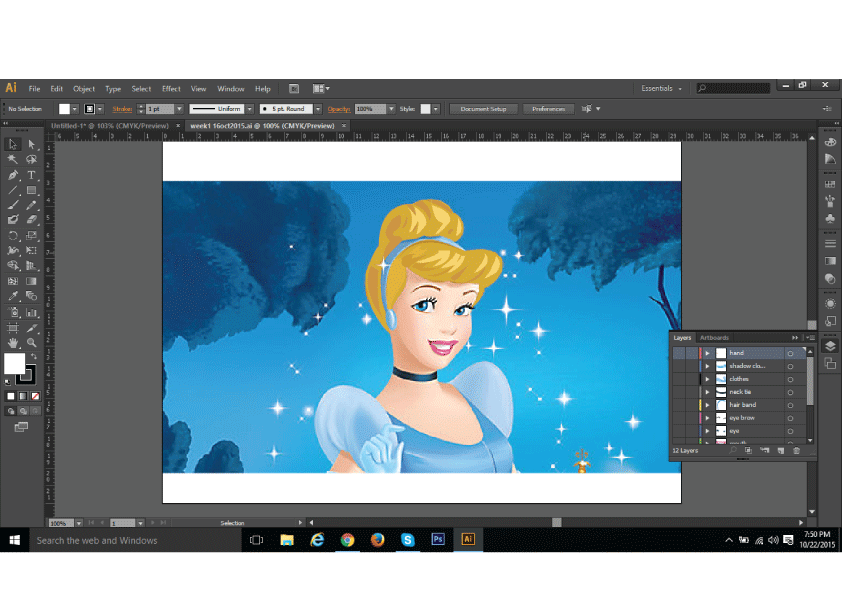Select the Pencil tool
Image resolution: width=842 pixels, height=595 pixels.
[x=31, y=205]
